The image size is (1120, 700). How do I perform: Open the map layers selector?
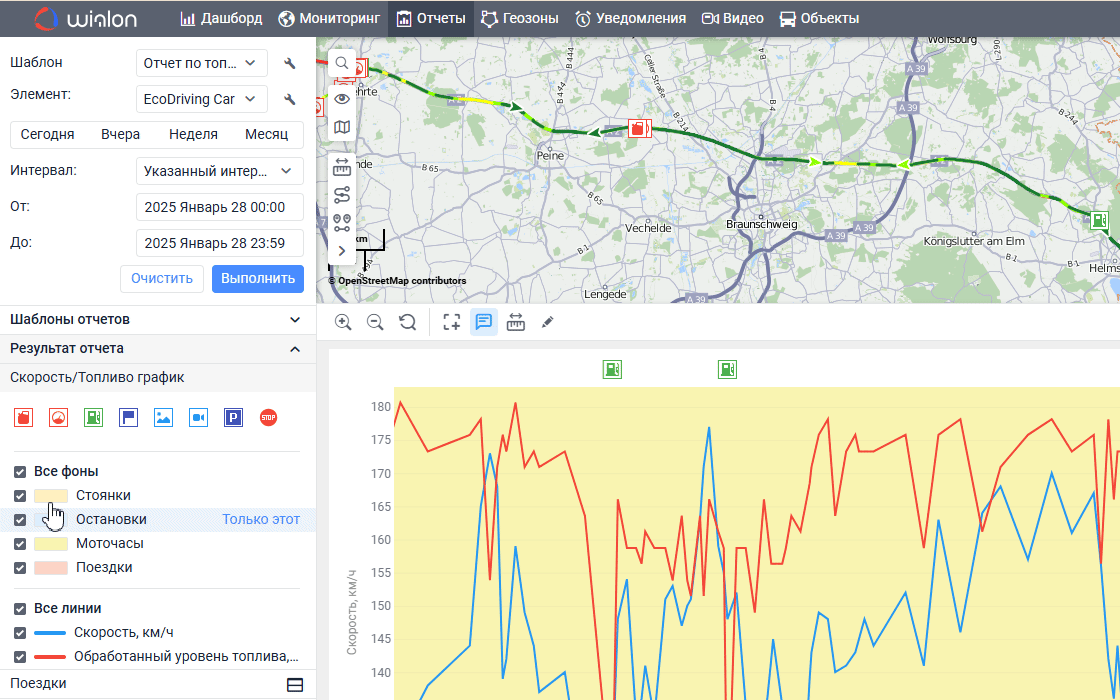click(342, 127)
